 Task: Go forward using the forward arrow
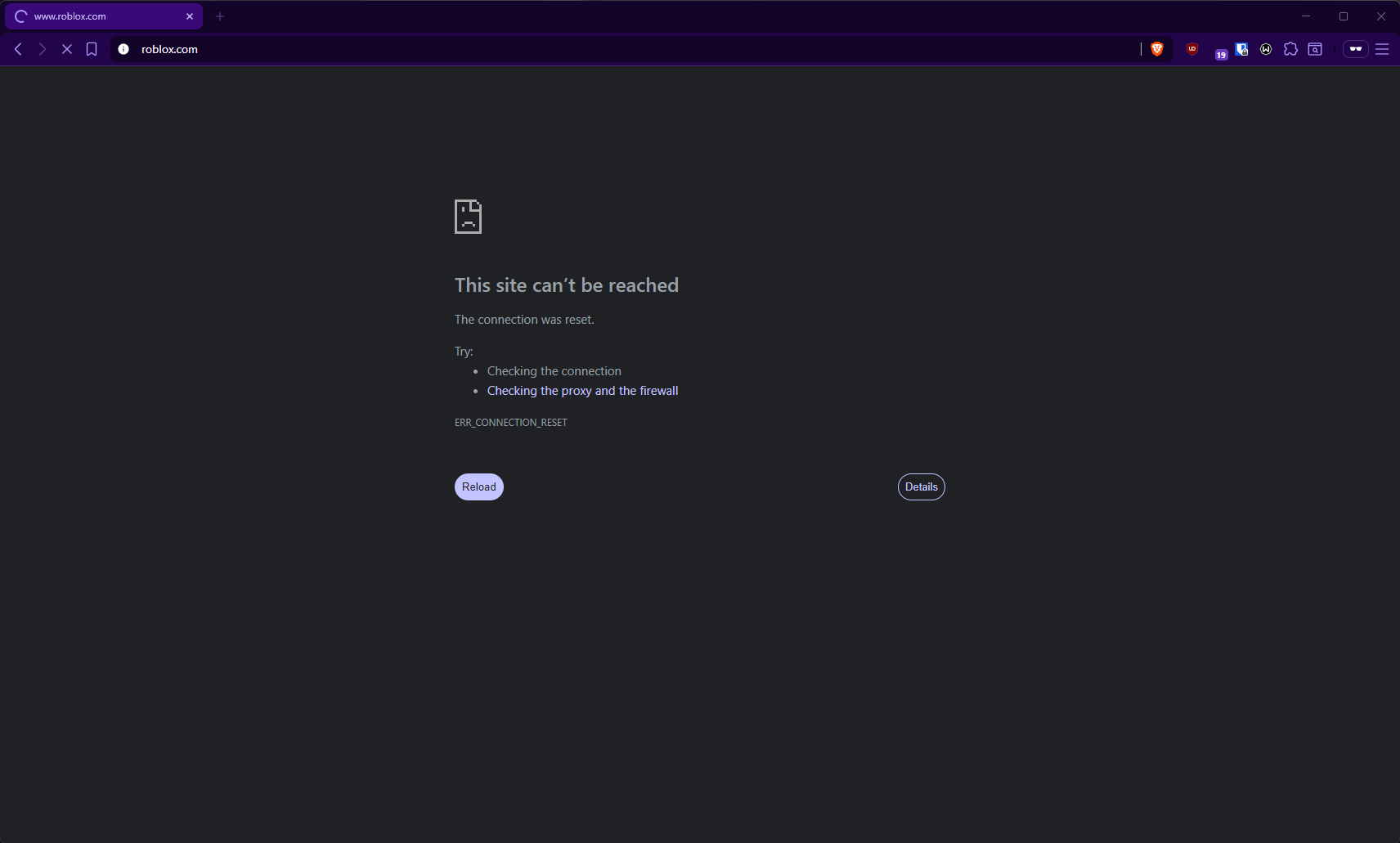(43, 49)
